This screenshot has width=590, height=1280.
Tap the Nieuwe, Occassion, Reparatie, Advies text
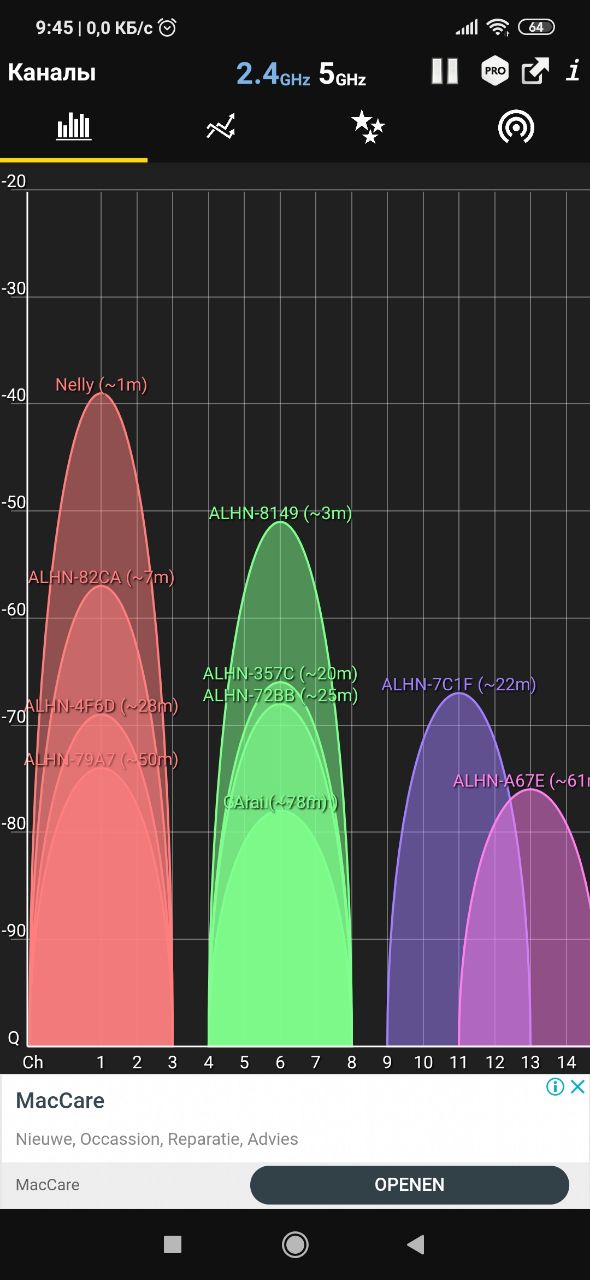157,1139
